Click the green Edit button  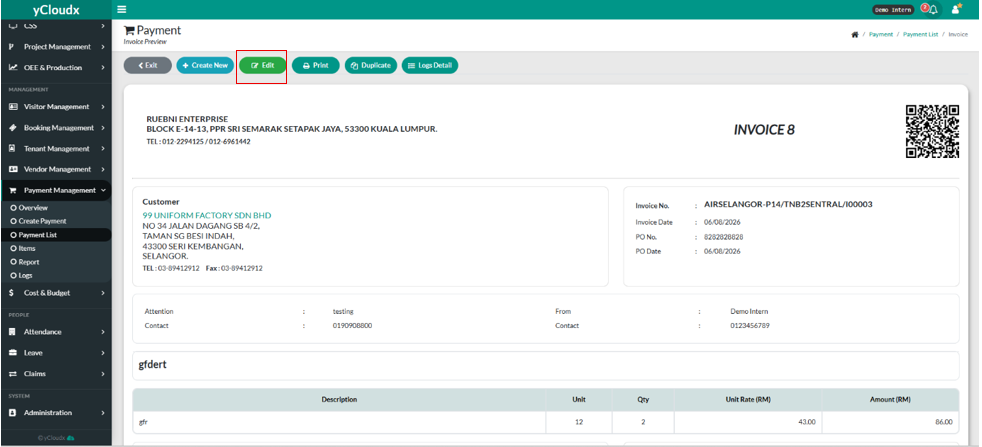pos(262,65)
